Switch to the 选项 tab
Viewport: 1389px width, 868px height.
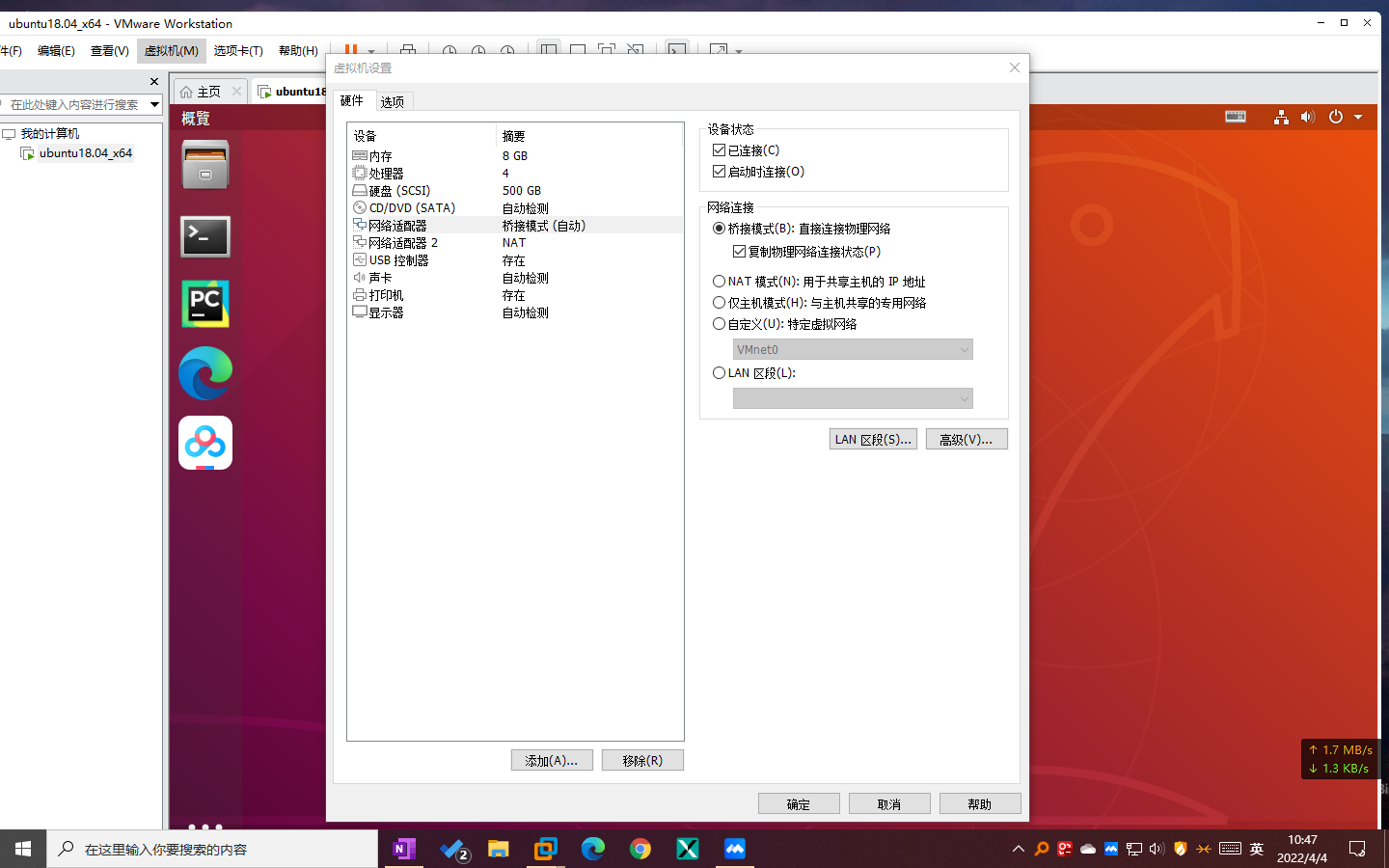pos(393,100)
